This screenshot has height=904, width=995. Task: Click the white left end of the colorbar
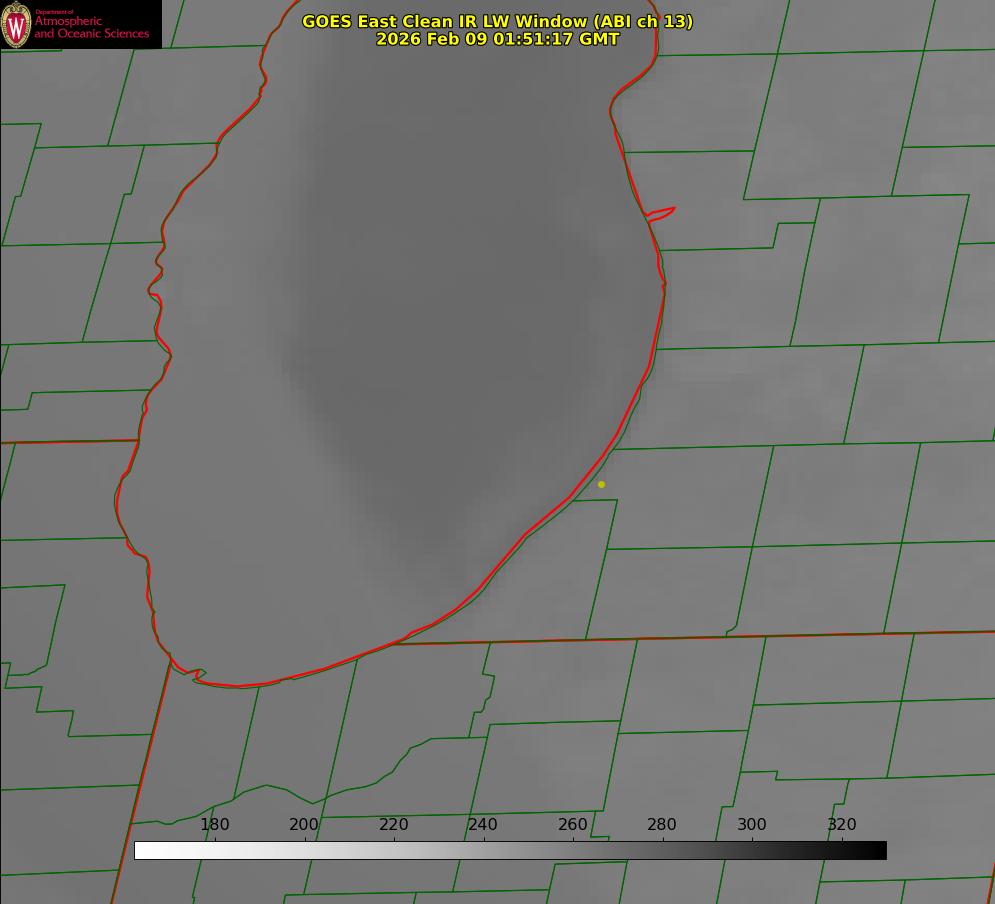tap(141, 850)
